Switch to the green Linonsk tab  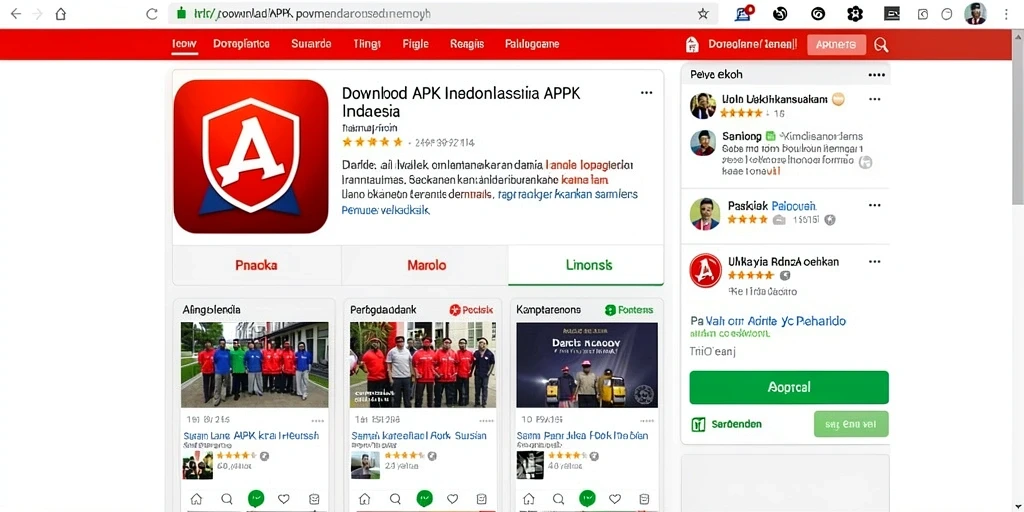tap(588, 265)
